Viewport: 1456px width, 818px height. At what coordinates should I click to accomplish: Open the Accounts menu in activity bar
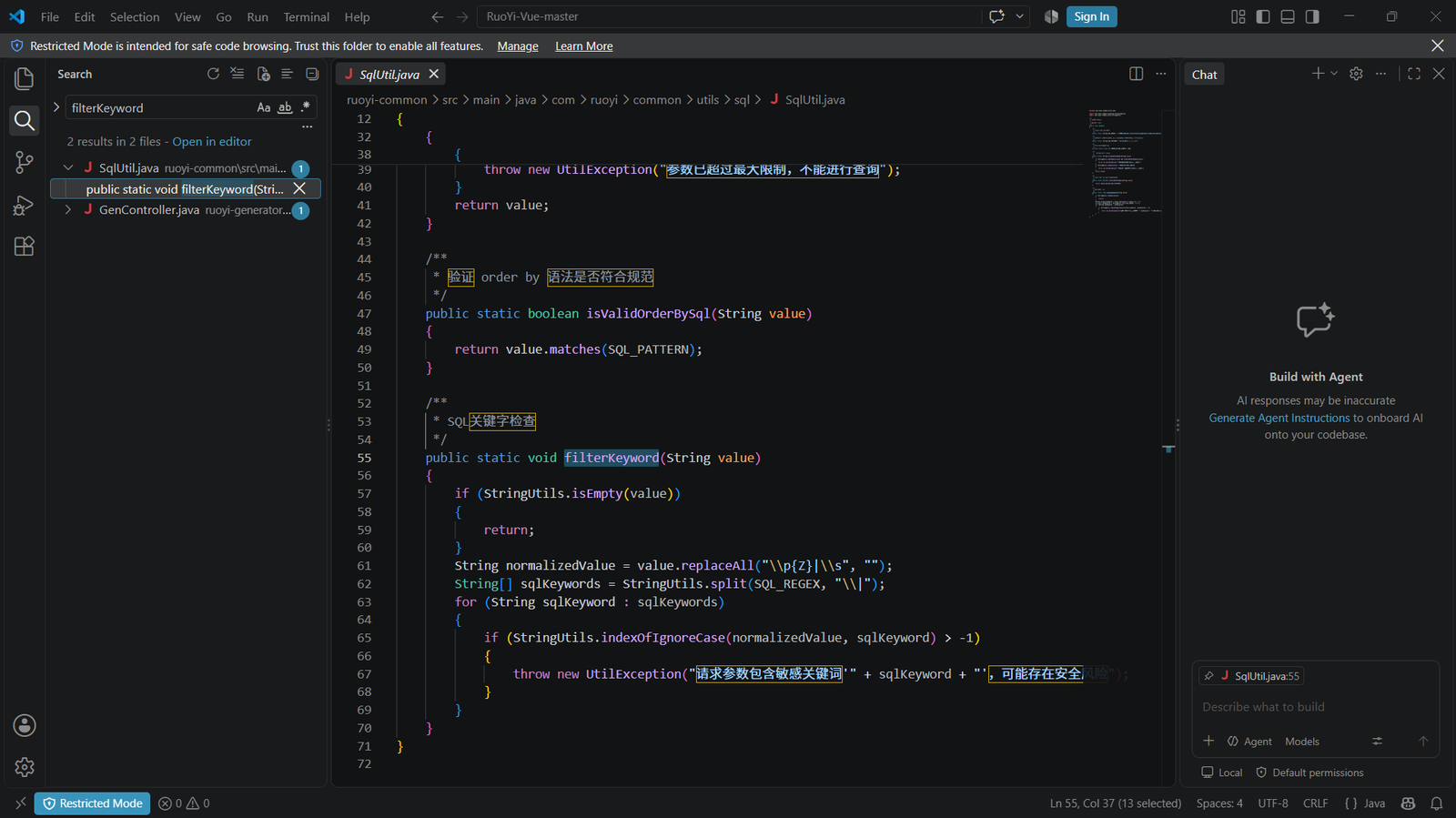click(x=25, y=725)
